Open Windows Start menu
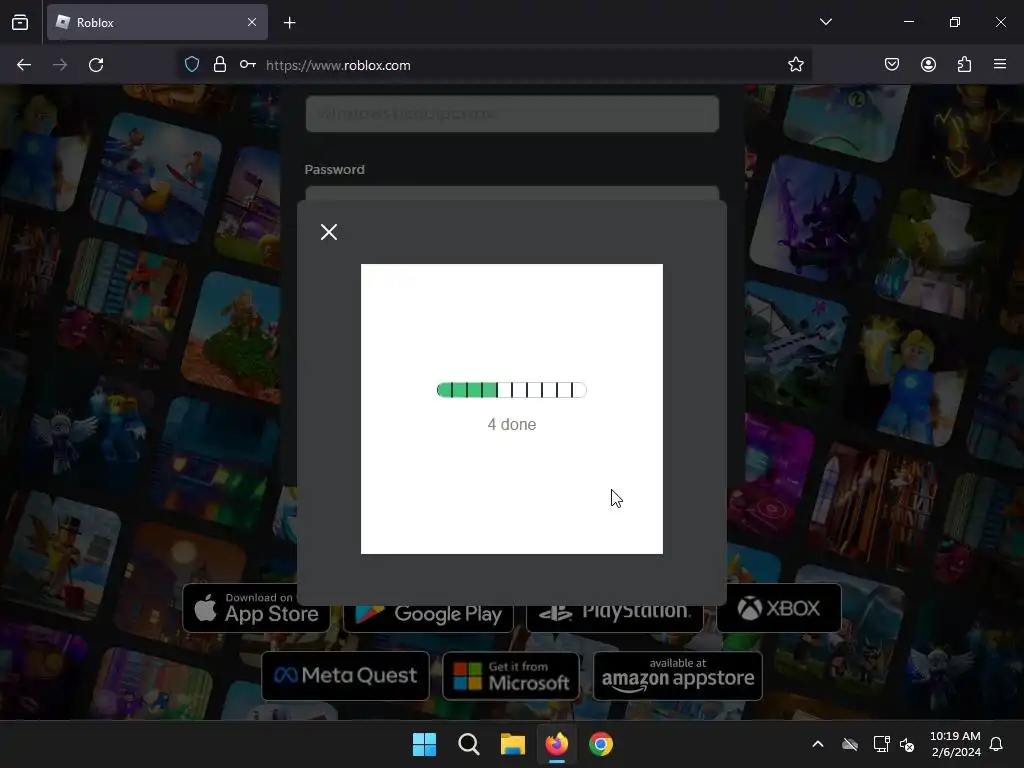The height and width of the screenshot is (768, 1024). coord(424,744)
